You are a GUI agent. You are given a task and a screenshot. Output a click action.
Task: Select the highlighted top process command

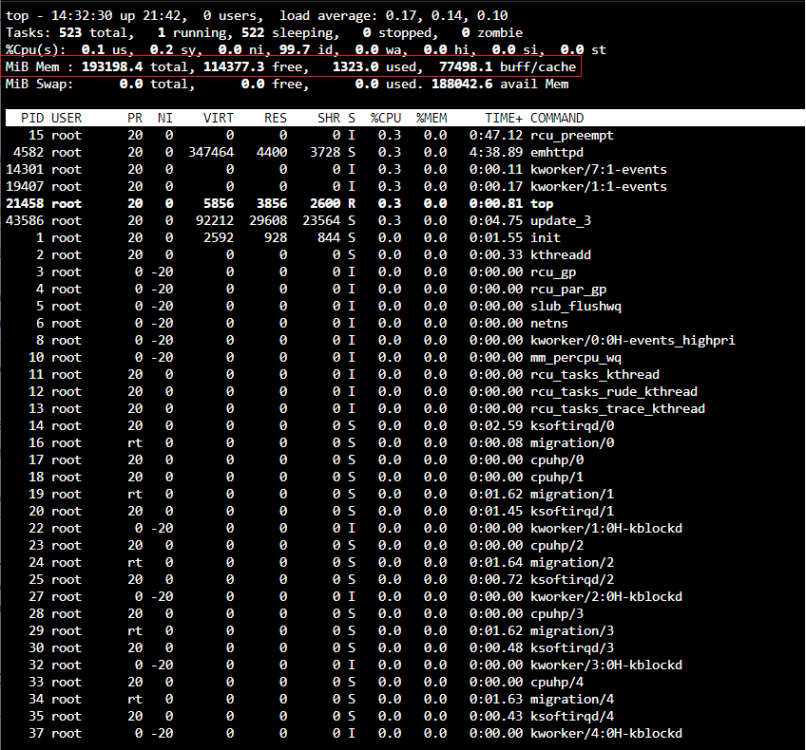(542, 204)
